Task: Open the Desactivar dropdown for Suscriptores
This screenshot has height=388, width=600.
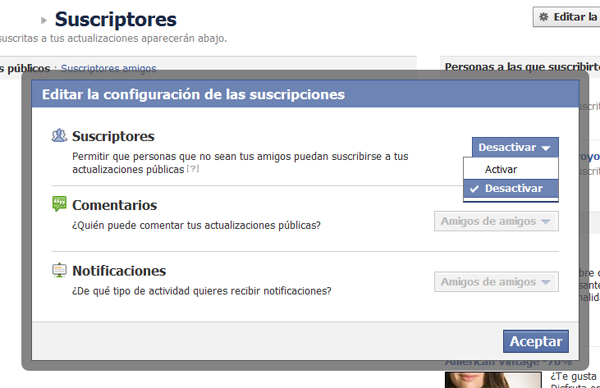Action: (x=515, y=147)
